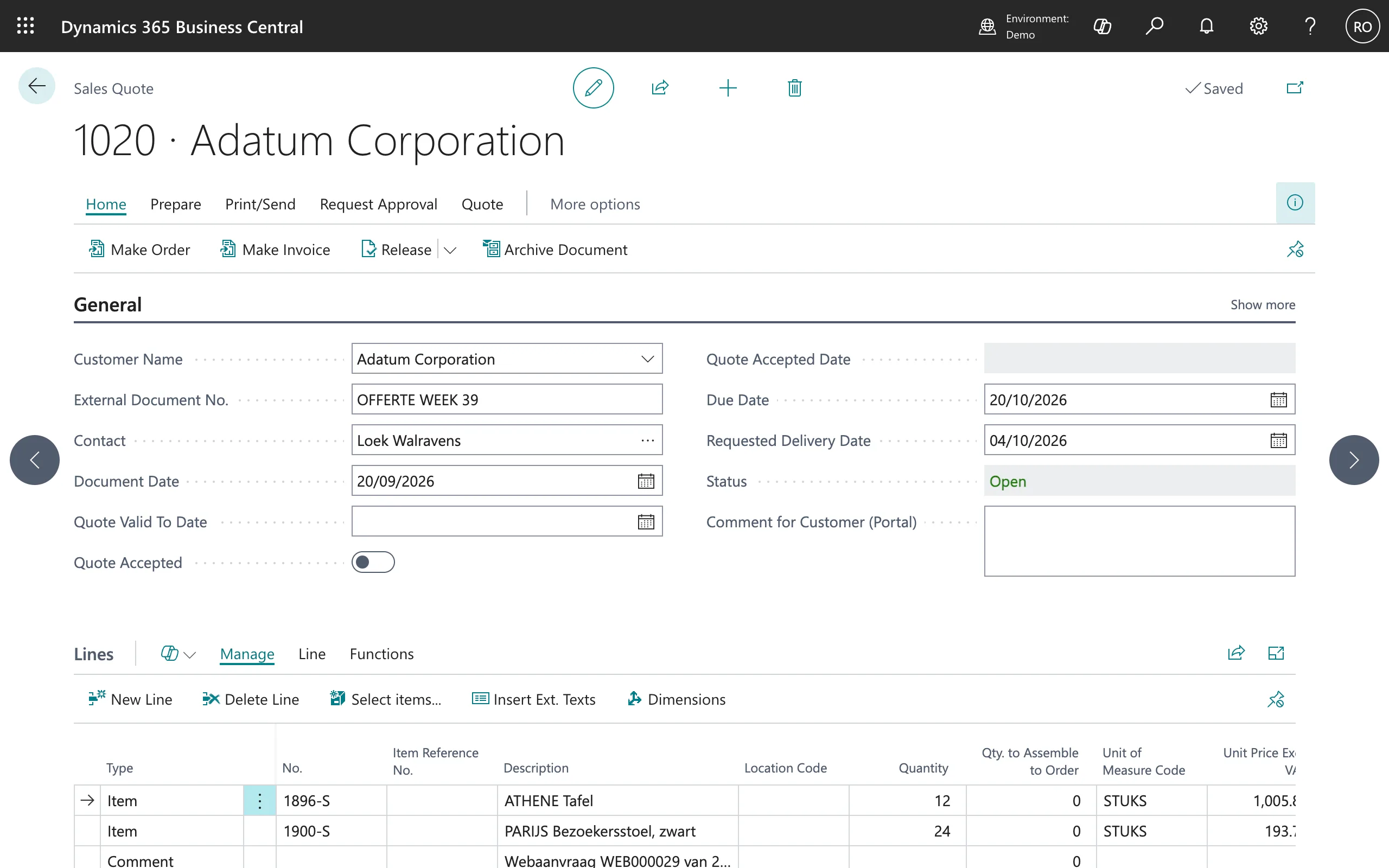Image resolution: width=1389 pixels, height=868 pixels.
Task: Open the Quote menu tab
Action: 482,205
